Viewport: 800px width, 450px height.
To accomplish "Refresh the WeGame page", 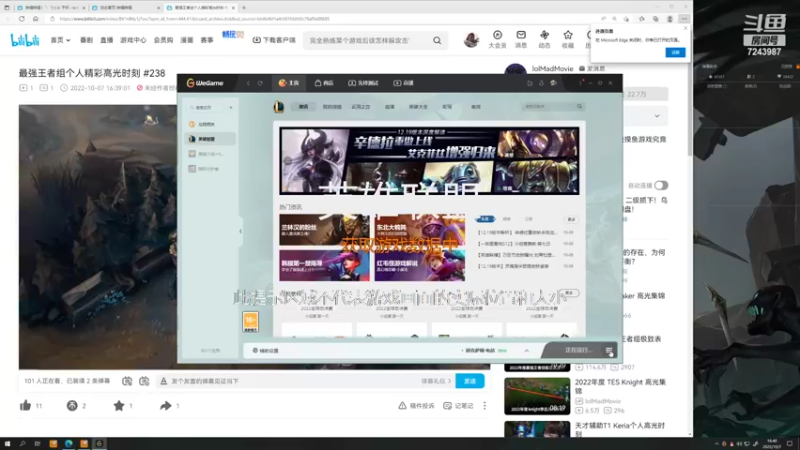I will coord(260,83).
